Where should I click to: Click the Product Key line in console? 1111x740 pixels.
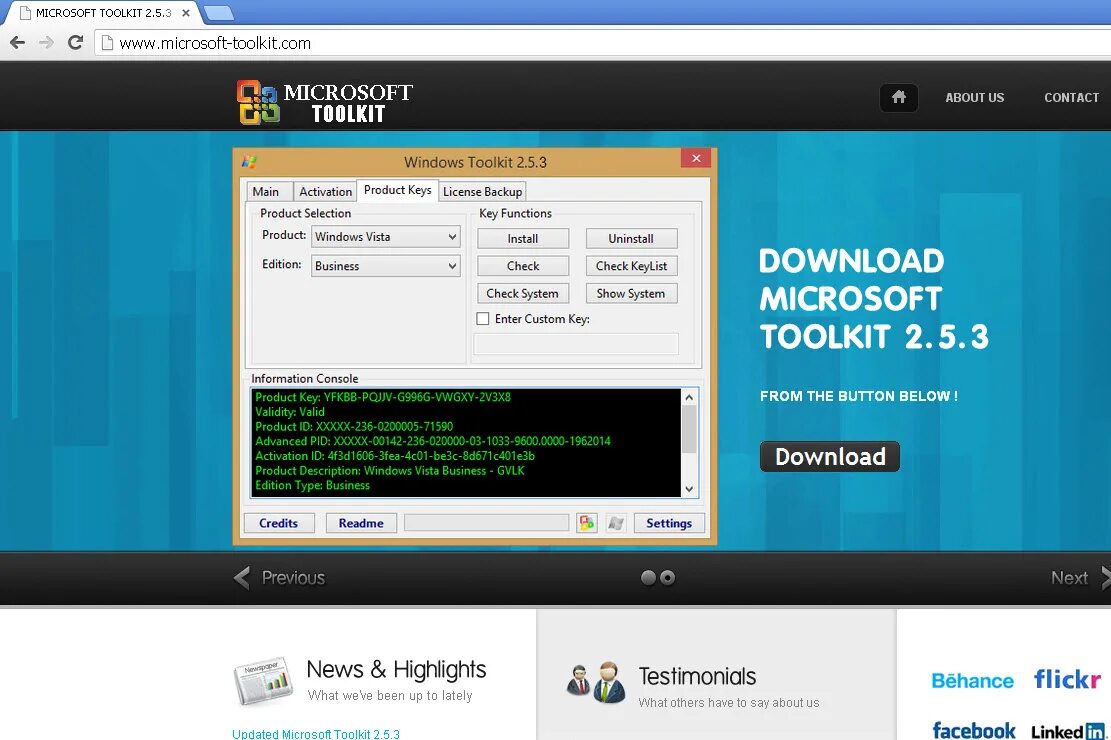[383, 397]
